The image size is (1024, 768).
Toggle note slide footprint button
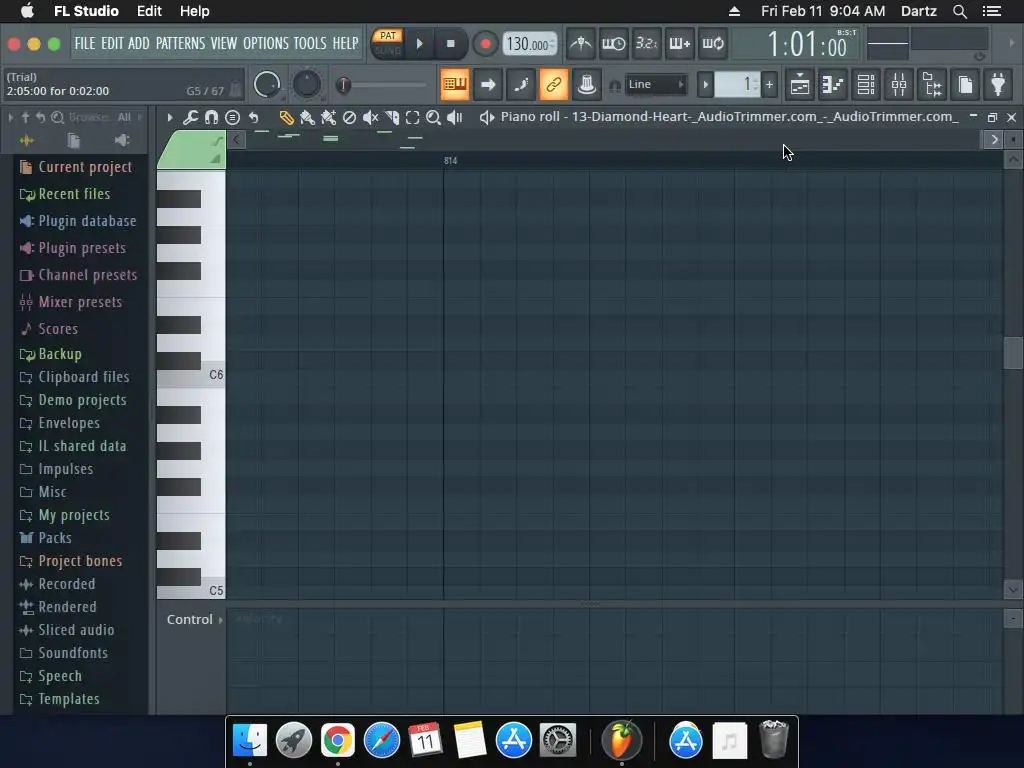click(x=520, y=84)
